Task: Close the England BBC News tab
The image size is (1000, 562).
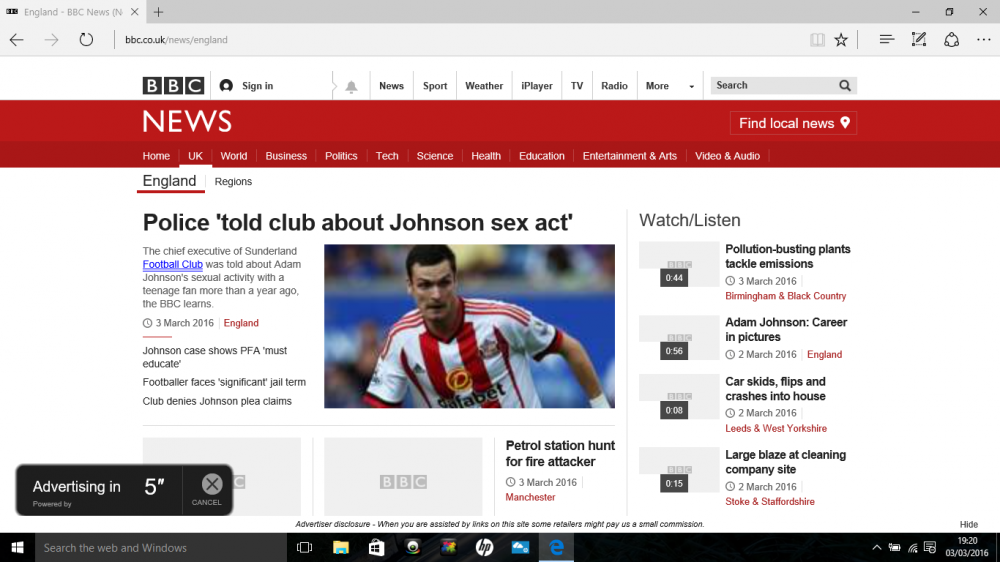Action: point(135,11)
